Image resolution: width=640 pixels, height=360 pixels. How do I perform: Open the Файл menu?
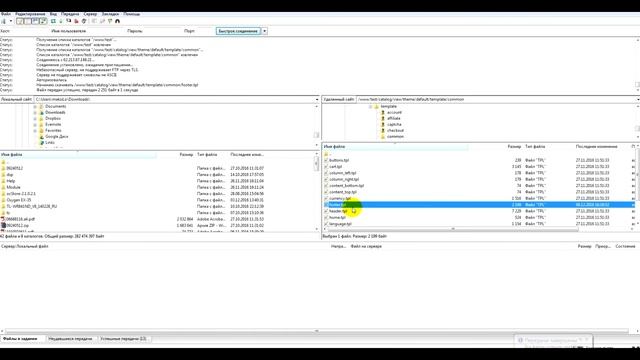click(x=6, y=14)
